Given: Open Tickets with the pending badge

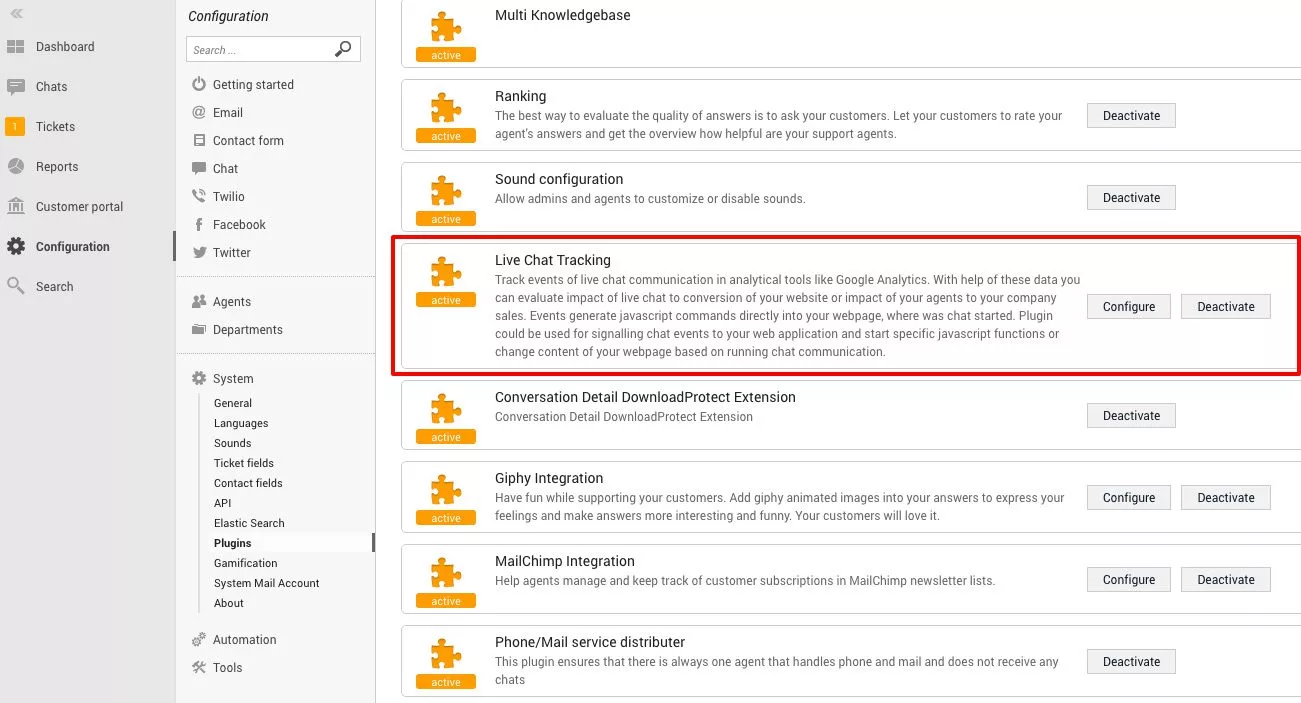Looking at the screenshot, I should [x=55, y=126].
